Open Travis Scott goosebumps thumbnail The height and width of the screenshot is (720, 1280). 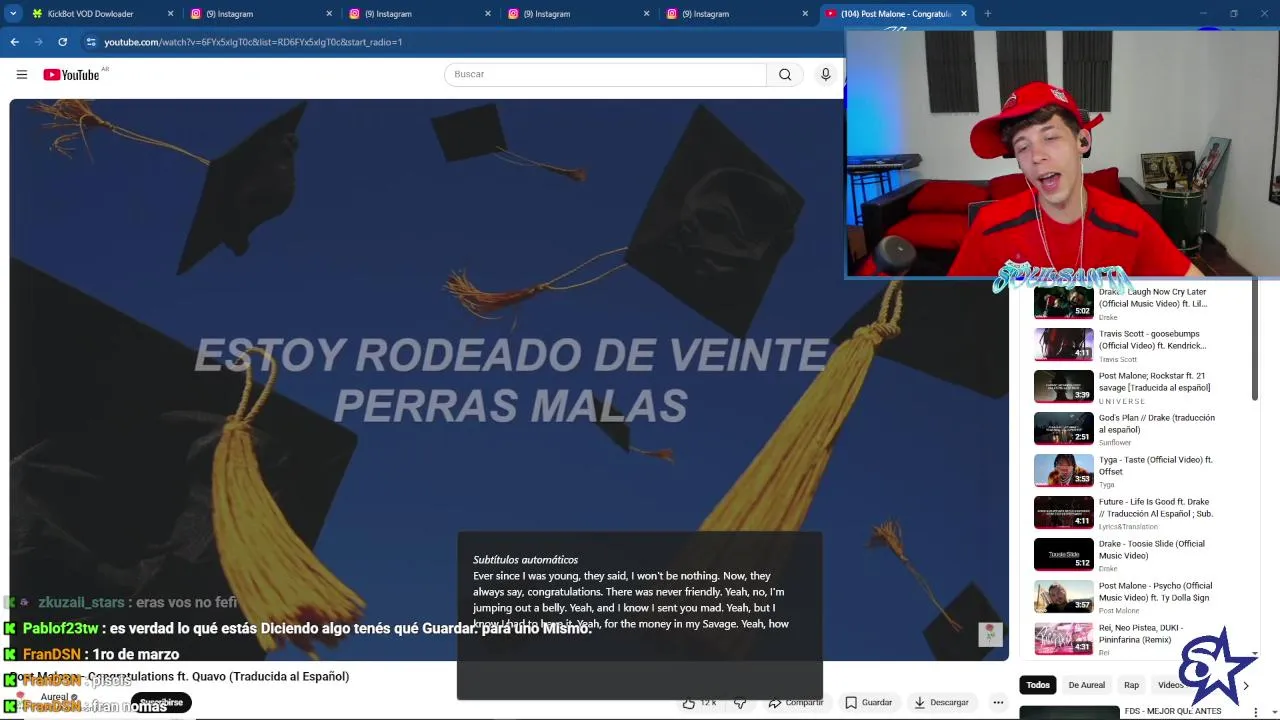(x=1063, y=344)
